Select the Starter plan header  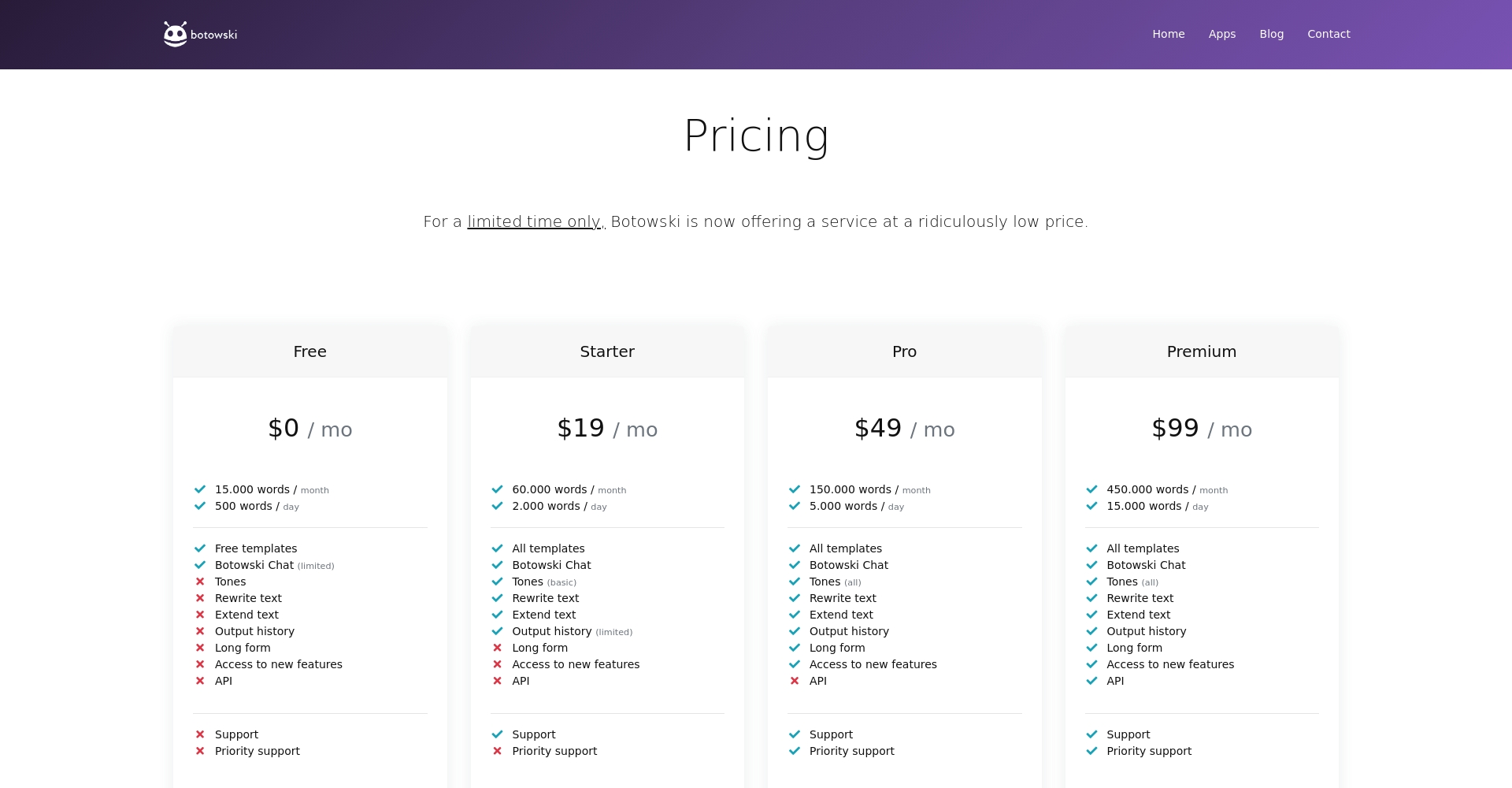606,351
